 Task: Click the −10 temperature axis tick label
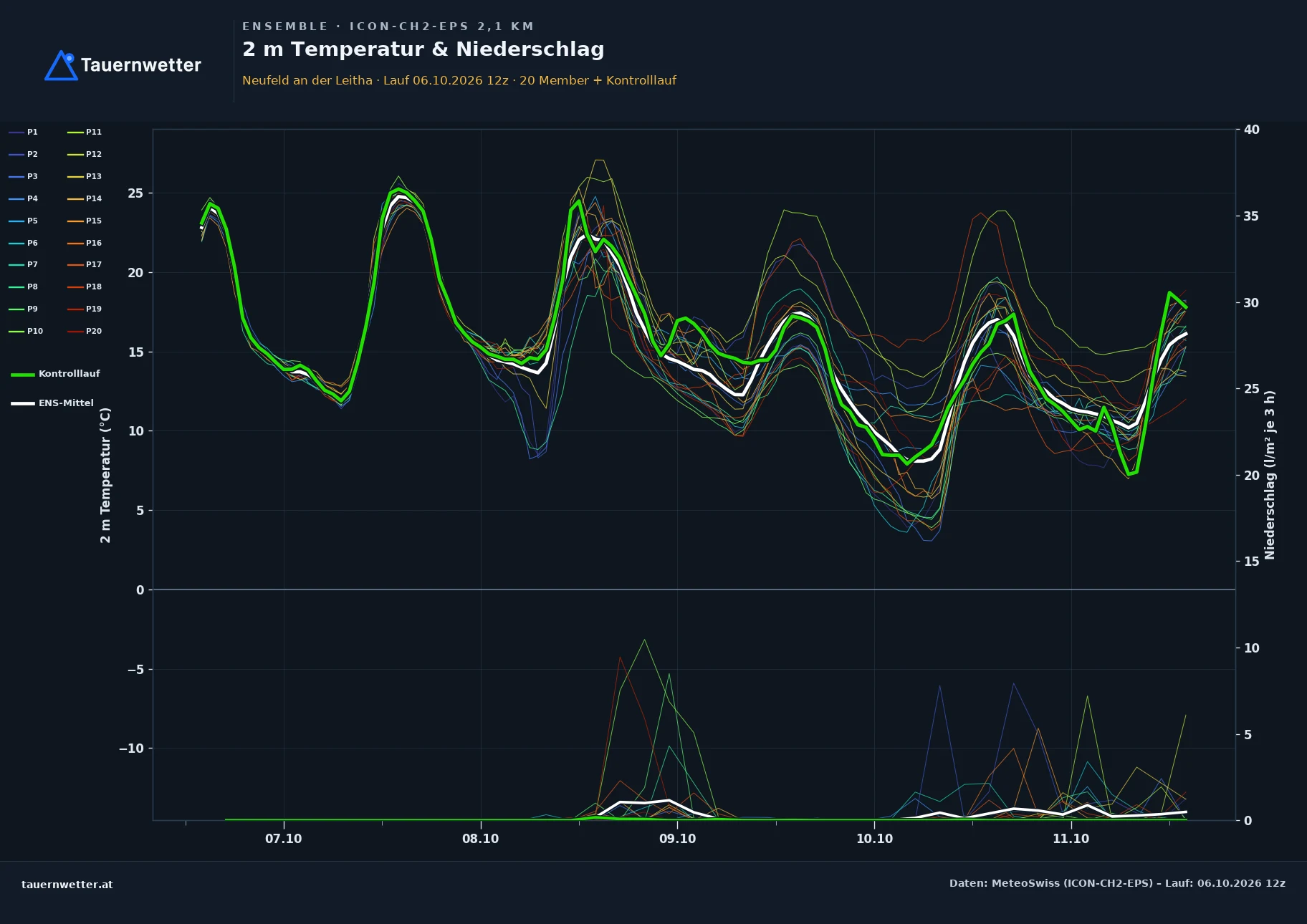[x=131, y=749]
